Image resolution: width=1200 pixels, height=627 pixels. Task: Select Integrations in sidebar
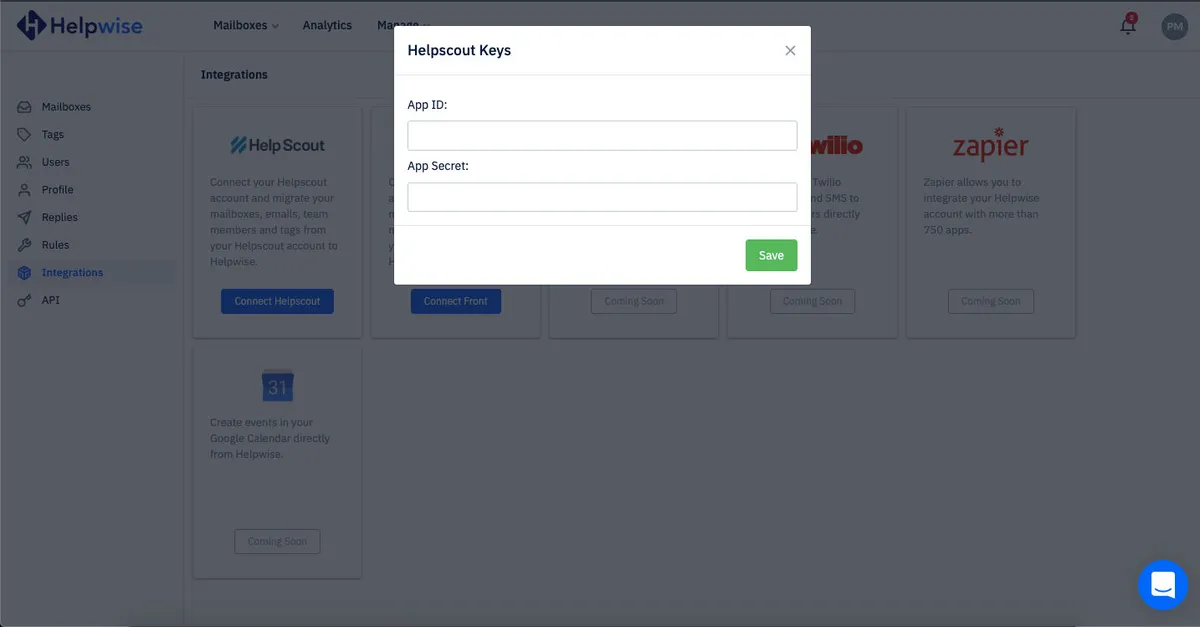(x=72, y=272)
